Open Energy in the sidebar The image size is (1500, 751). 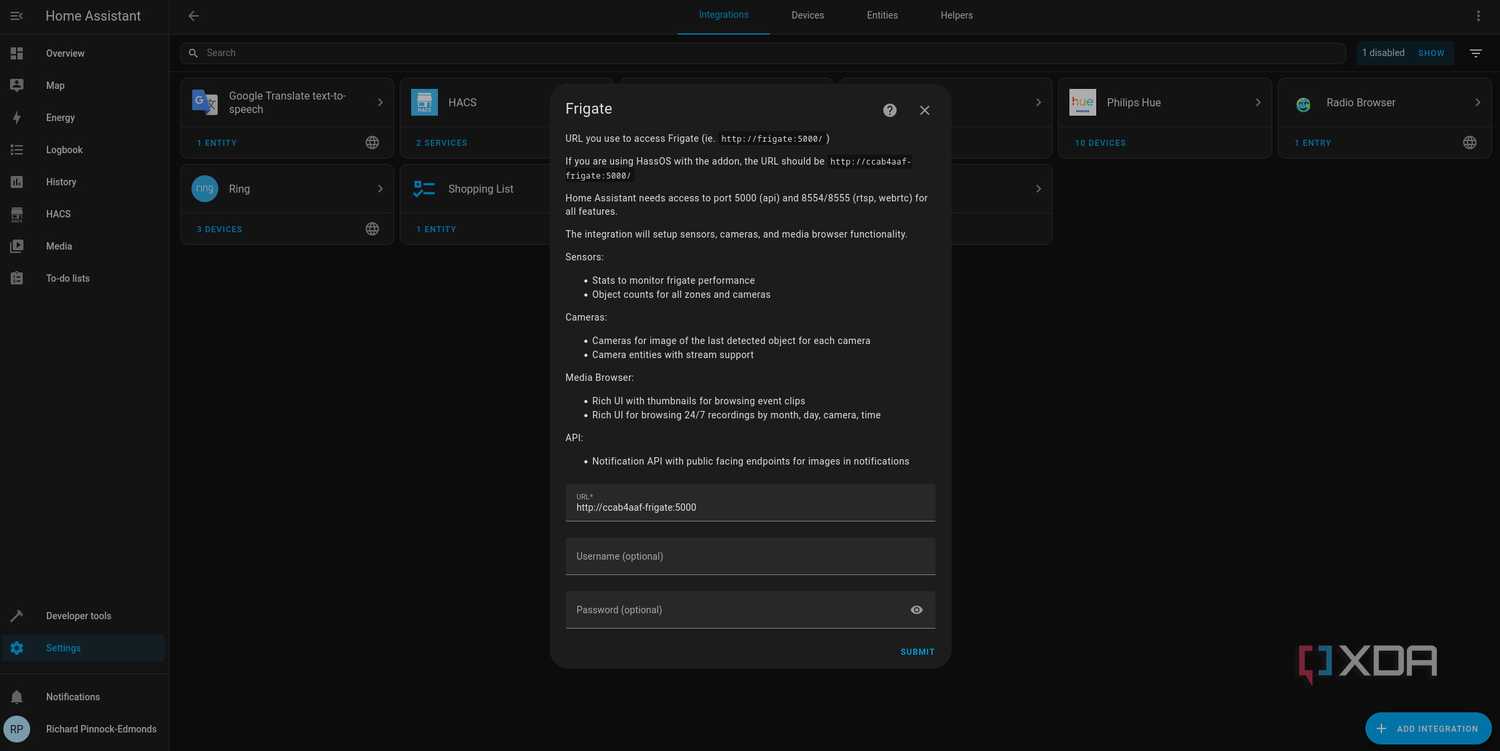click(84, 117)
